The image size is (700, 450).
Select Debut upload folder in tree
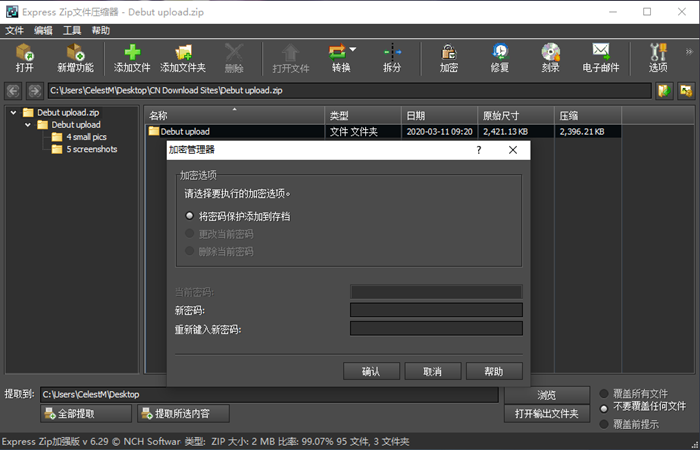(x=75, y=125)
